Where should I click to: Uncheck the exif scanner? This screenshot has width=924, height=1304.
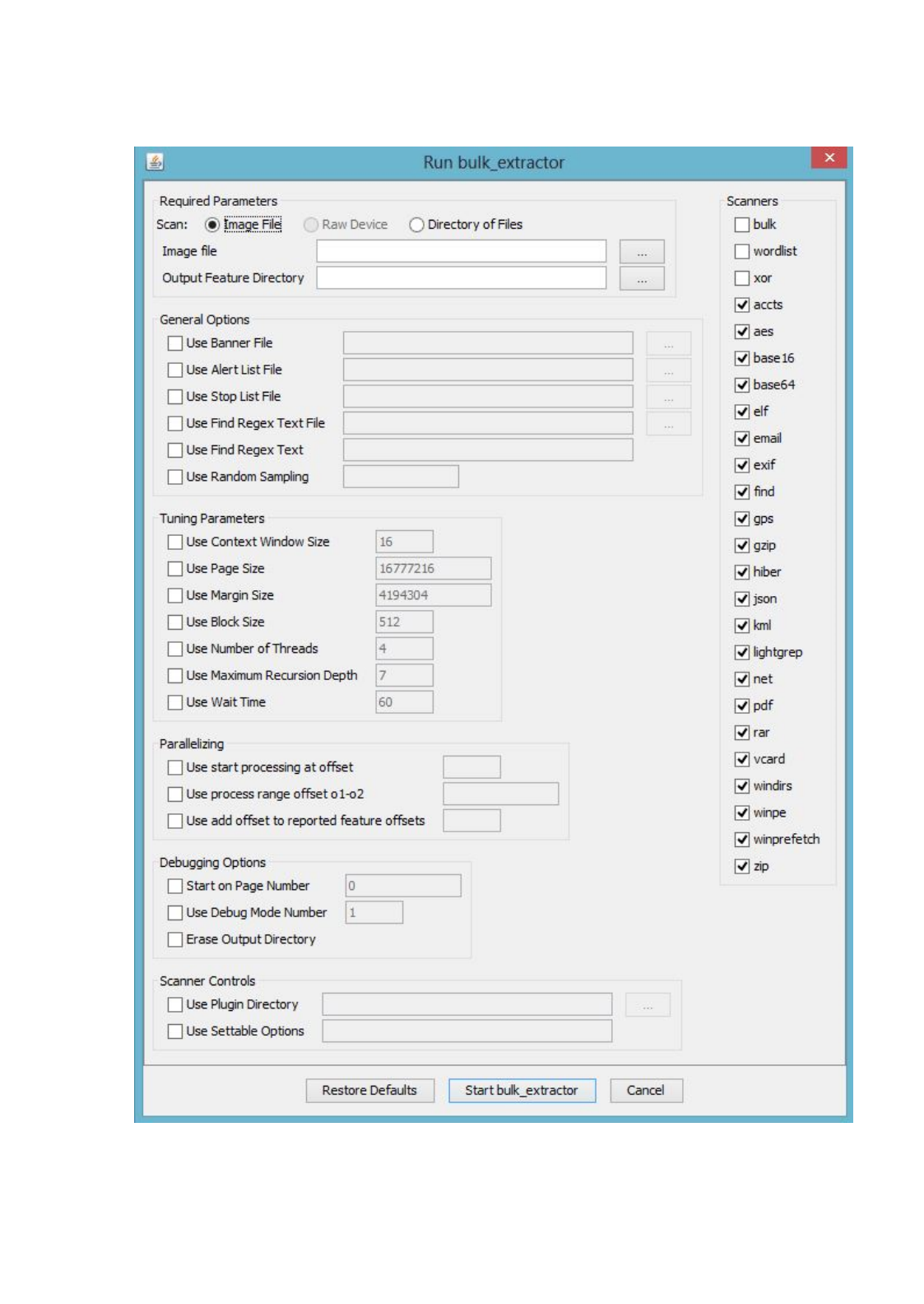click(741, 465)
